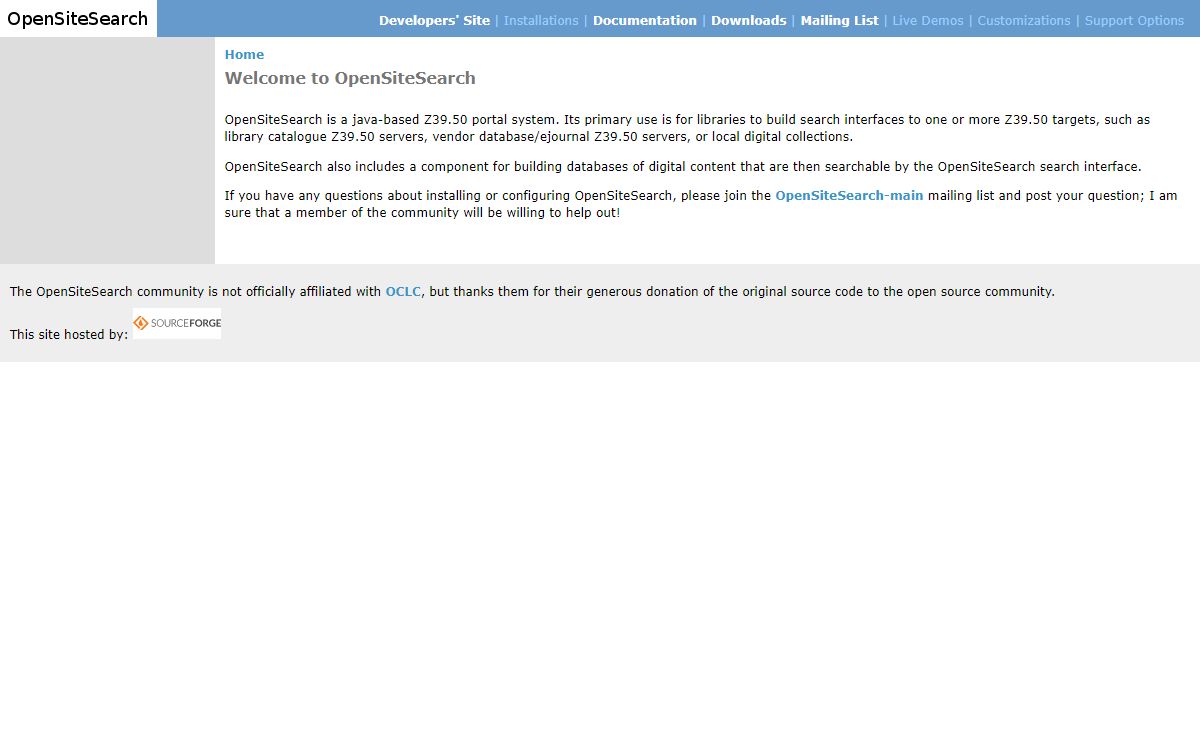Go to the Installations menu item
The image size is (1200, 740).
tap(541, 20)
